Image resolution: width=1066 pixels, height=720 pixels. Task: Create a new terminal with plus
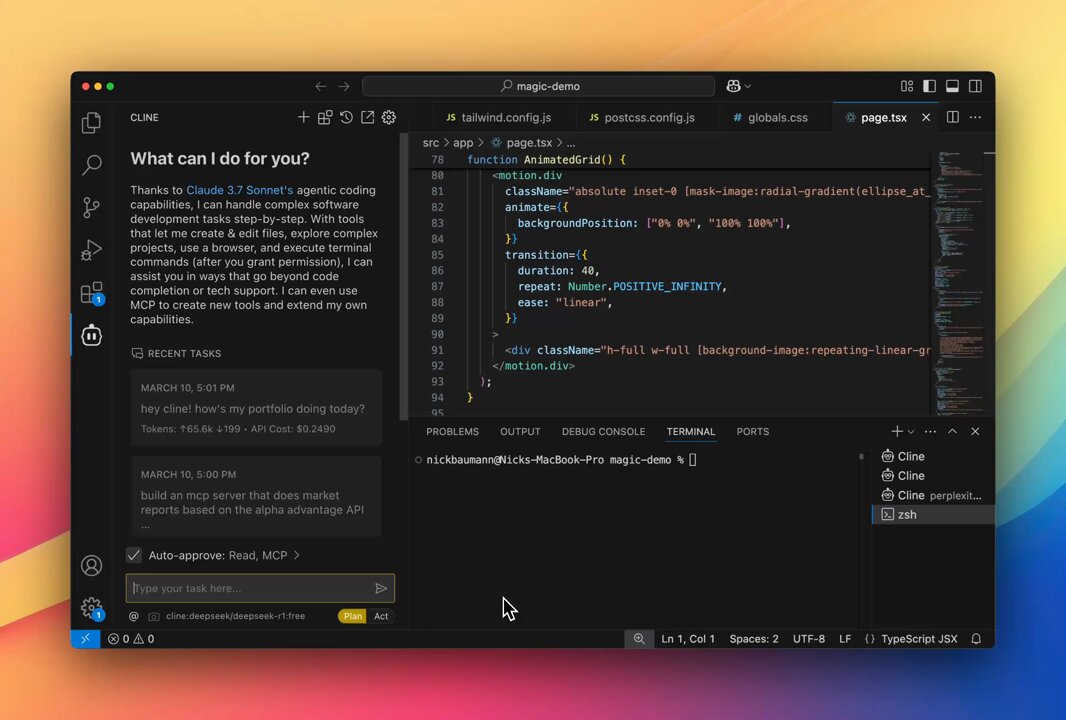tap(897, 432)
